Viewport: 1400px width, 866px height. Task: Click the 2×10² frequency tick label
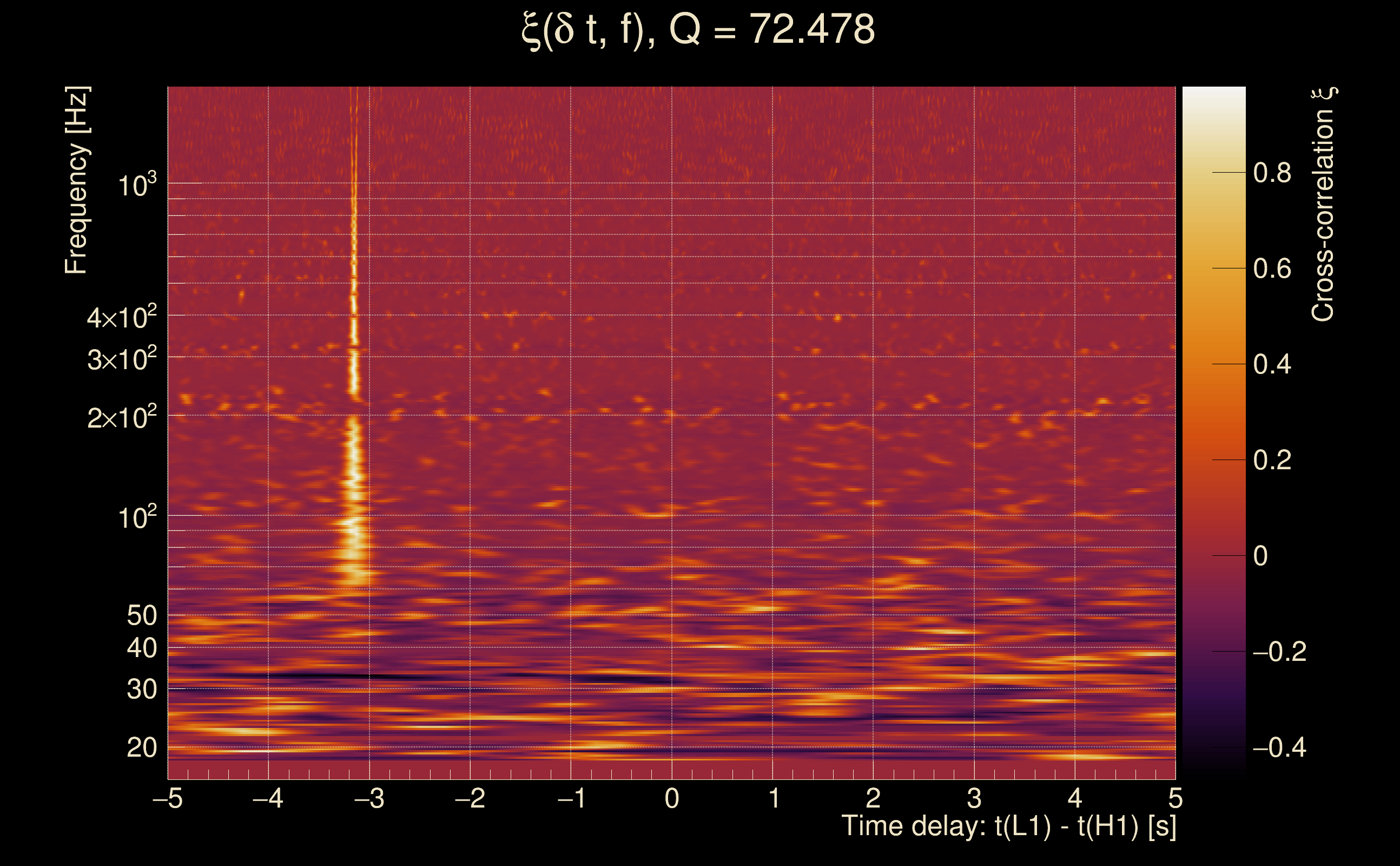(122, 418)
